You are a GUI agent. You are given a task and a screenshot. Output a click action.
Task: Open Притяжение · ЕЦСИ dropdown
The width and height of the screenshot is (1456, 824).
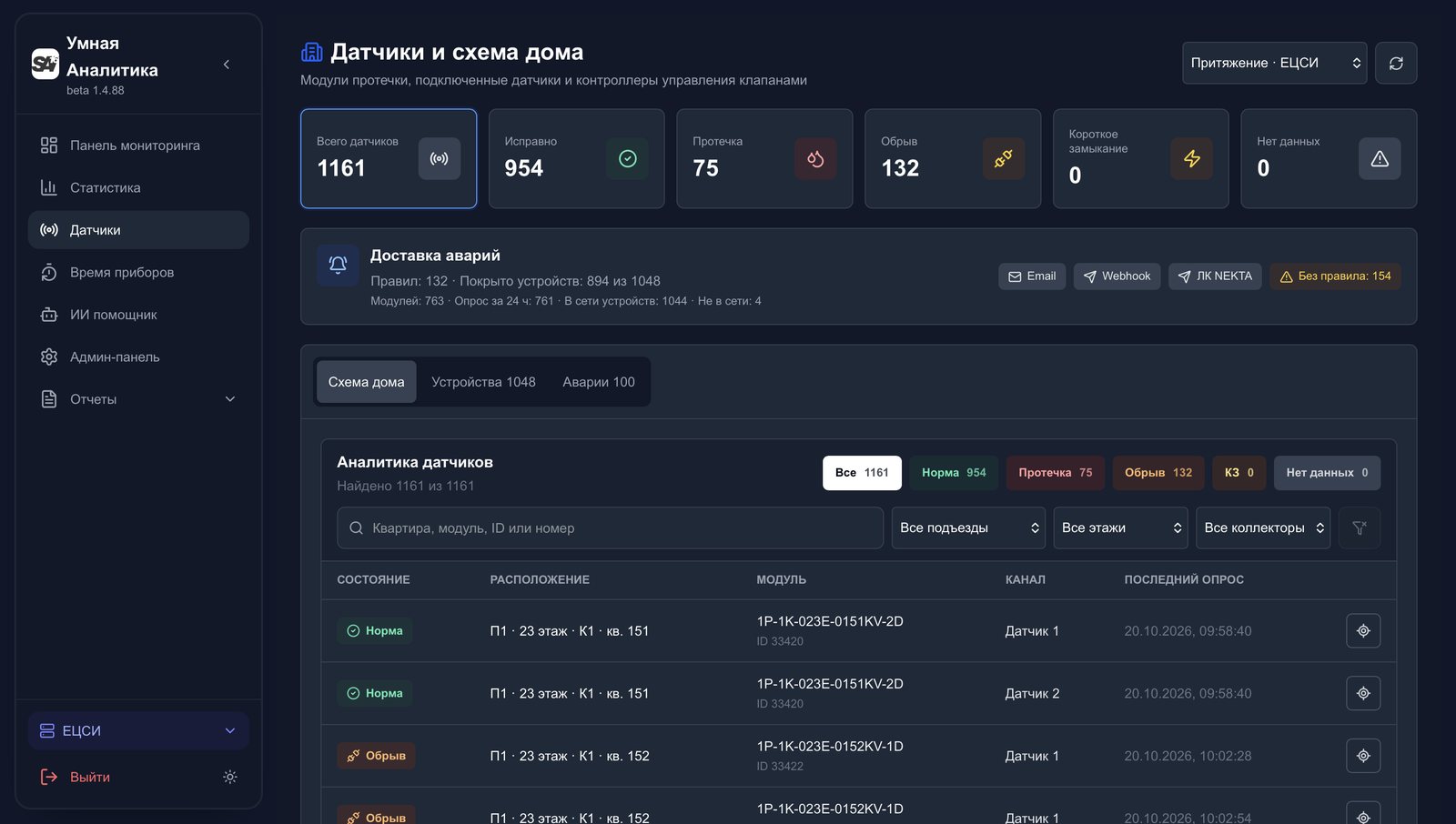[x=1274, y=63]
